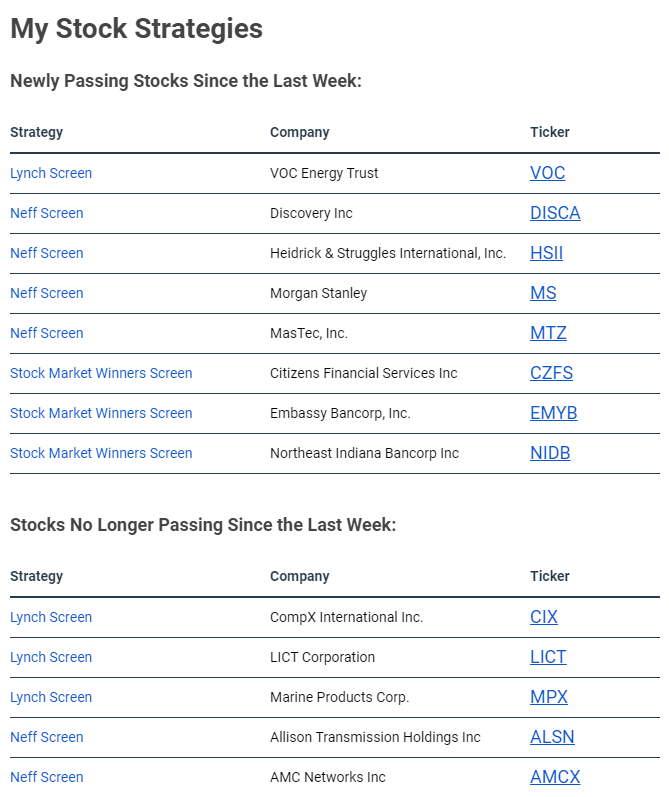The height and width of the screenshot is (797, 669).
Task: Click the EMYB ticker link
Action: 554,413
